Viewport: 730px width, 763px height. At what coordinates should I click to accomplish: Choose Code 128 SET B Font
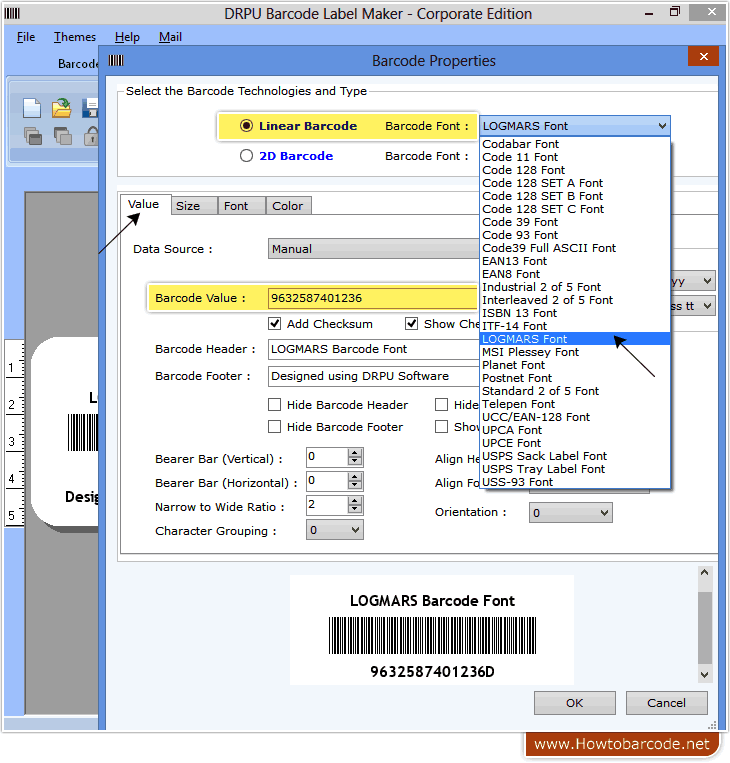pyautogui.click(x=575, y=196)
